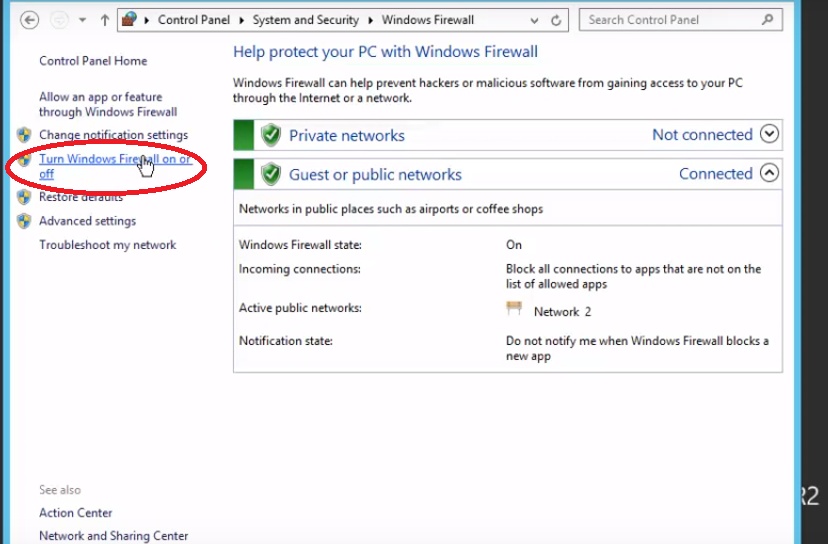The height and width of the screenshot is (544, 828).
Task: Open Troubleshoot my network
Action: [x=108, y=245]
